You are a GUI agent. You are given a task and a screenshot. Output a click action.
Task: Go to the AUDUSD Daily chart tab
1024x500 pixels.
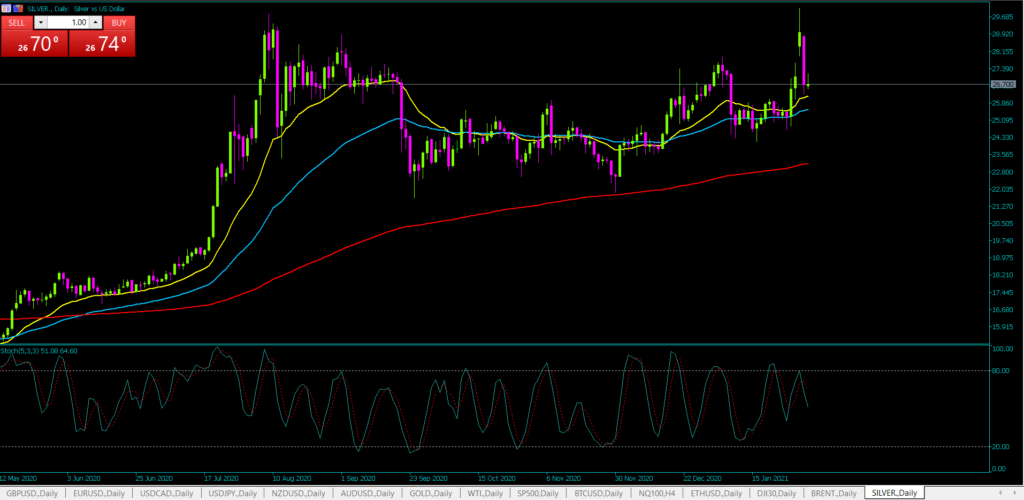[x=367, y=493]
